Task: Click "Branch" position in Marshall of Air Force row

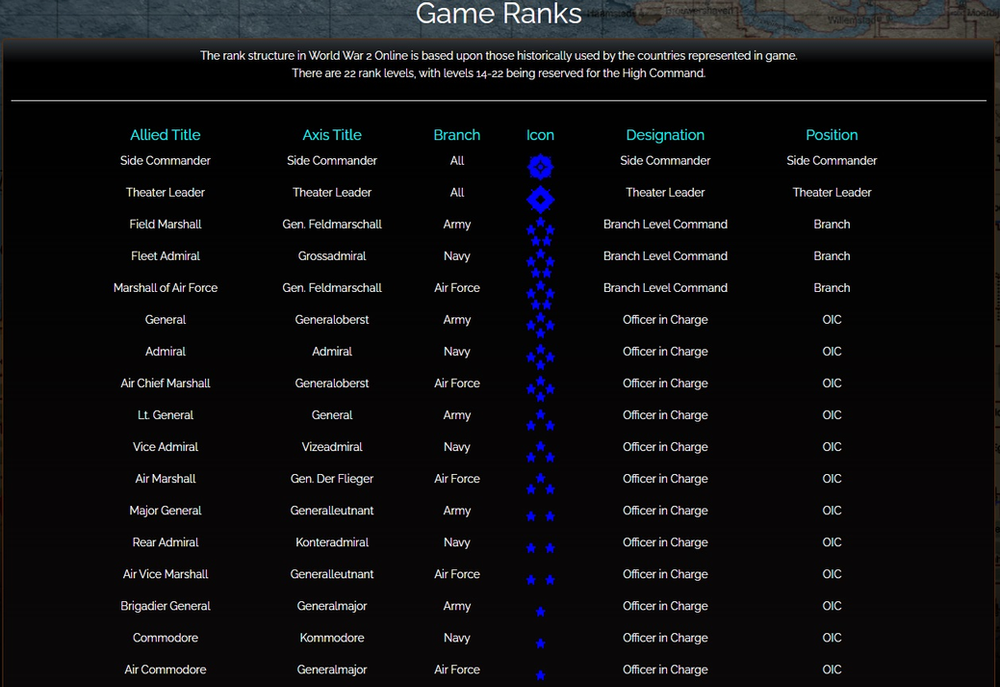Action: click(832, 288)
